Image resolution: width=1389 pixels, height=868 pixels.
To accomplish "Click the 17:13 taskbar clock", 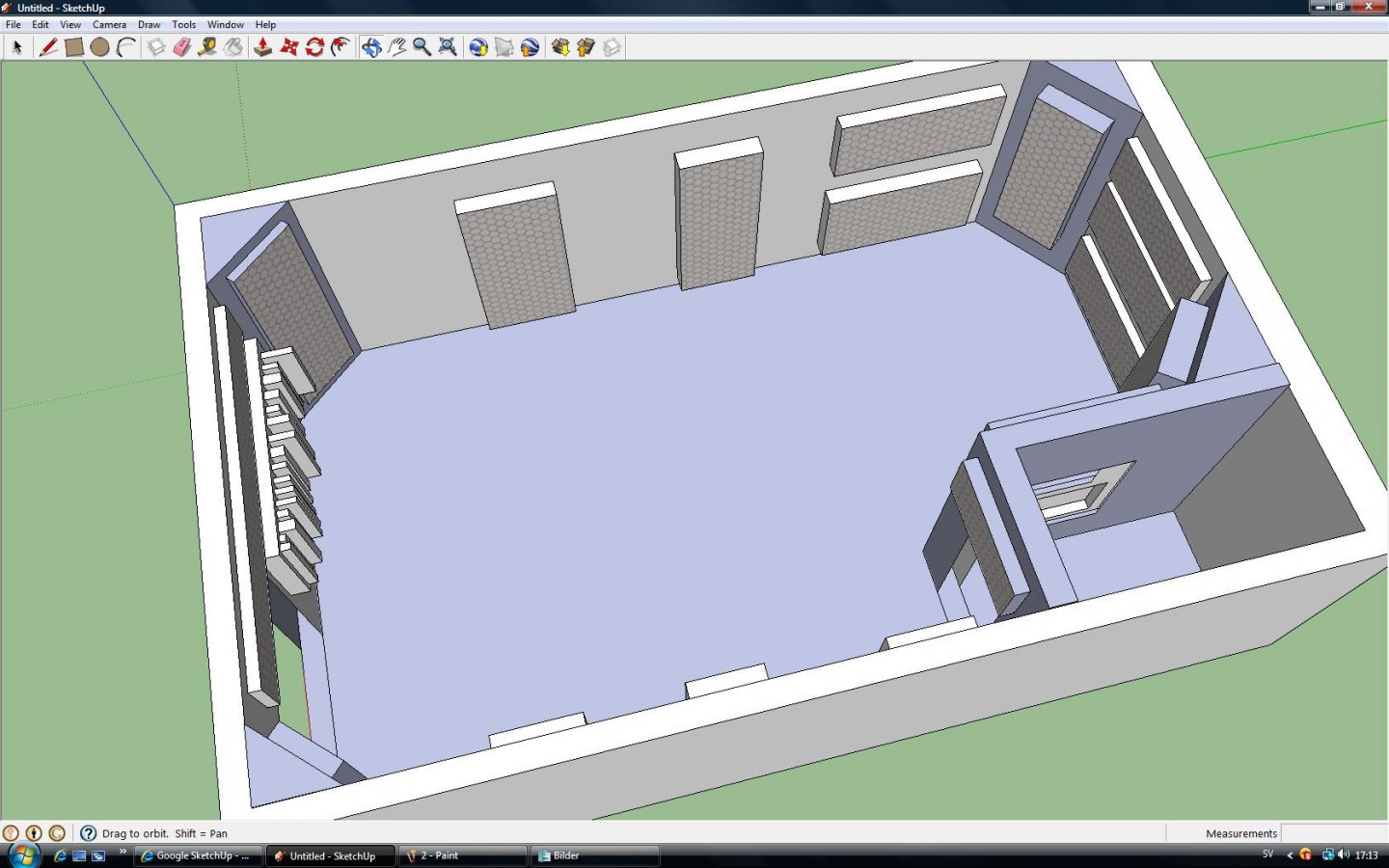I will point(1366,855).
